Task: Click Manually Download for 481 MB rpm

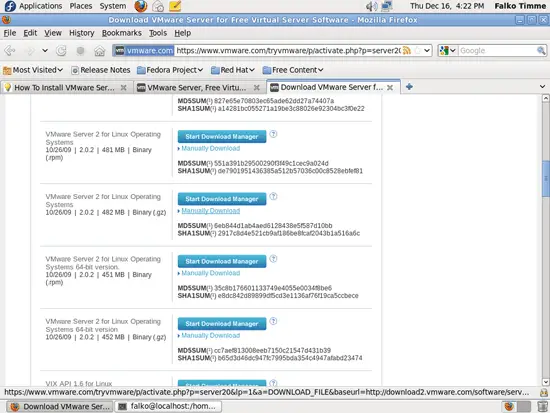Action: 210,148
